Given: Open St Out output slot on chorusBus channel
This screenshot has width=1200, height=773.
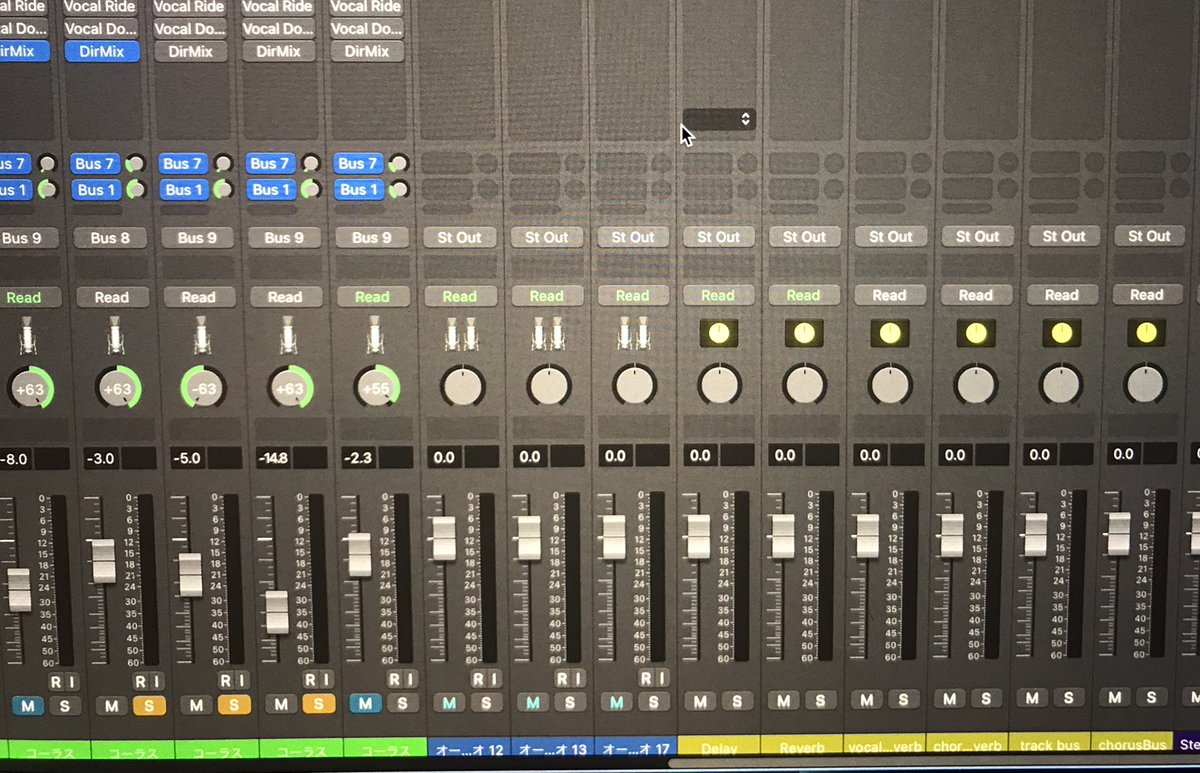Looking at the screenshot, I should 1149,236.
